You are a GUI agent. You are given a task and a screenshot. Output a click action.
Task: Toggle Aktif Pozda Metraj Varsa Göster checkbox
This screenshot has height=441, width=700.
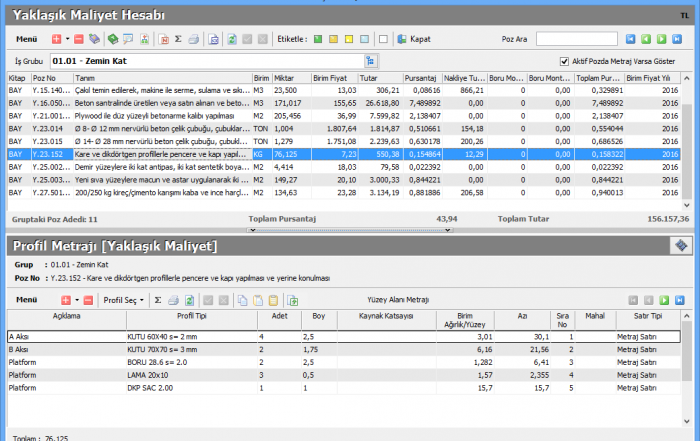click(565, 61)
